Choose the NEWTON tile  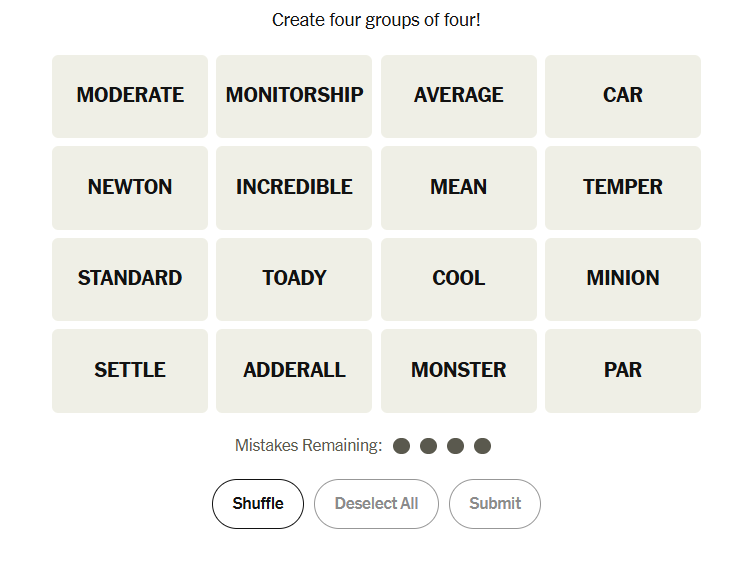130,187
